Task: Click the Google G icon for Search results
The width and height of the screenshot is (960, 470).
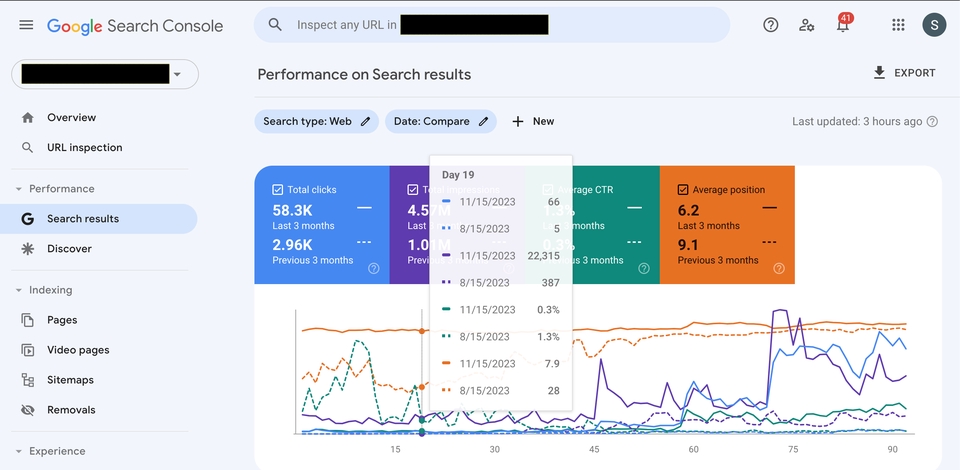Action: [28, 219]
